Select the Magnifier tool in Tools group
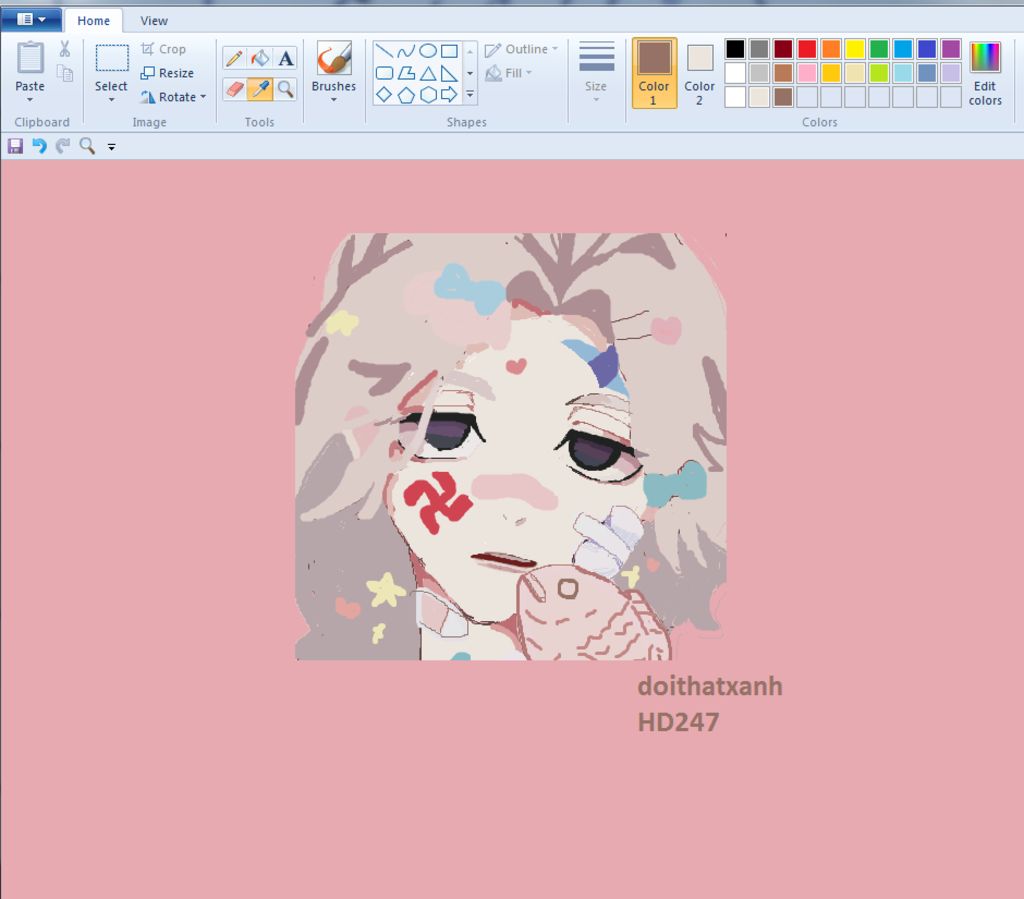 point(285,89)
